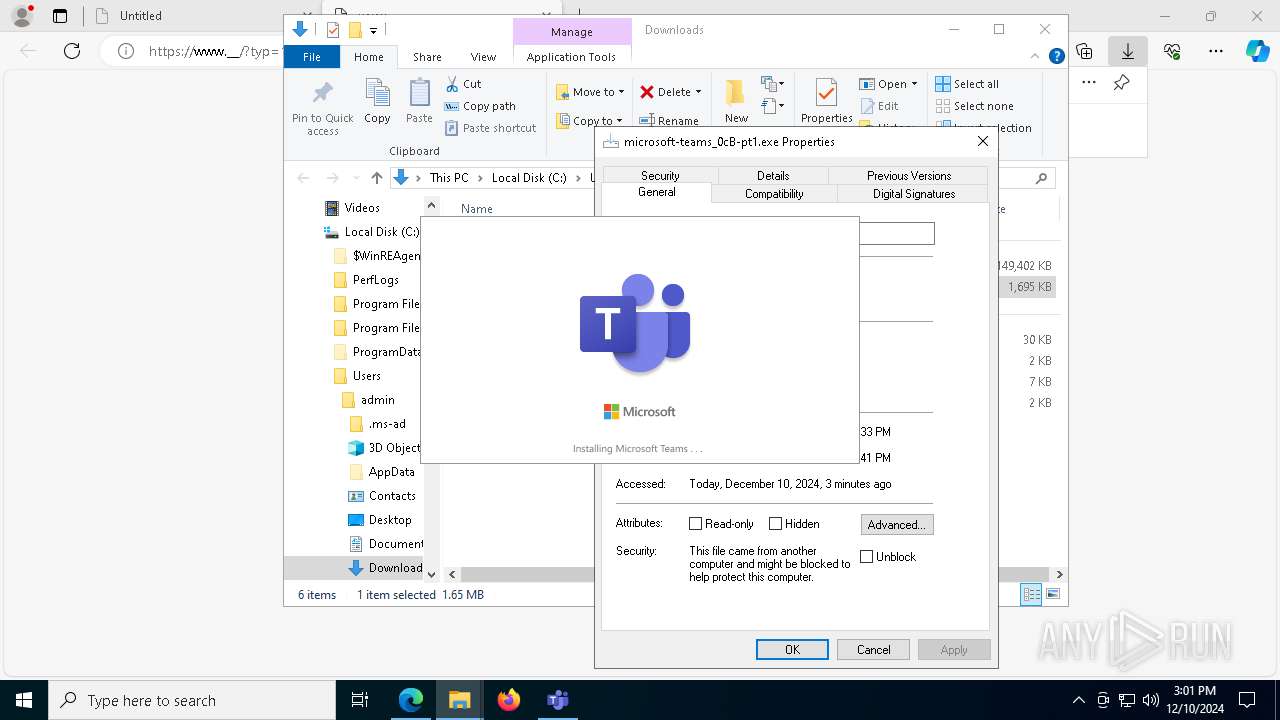
Task: Switch to the Share ribbon tab
Action: [427, 57]
